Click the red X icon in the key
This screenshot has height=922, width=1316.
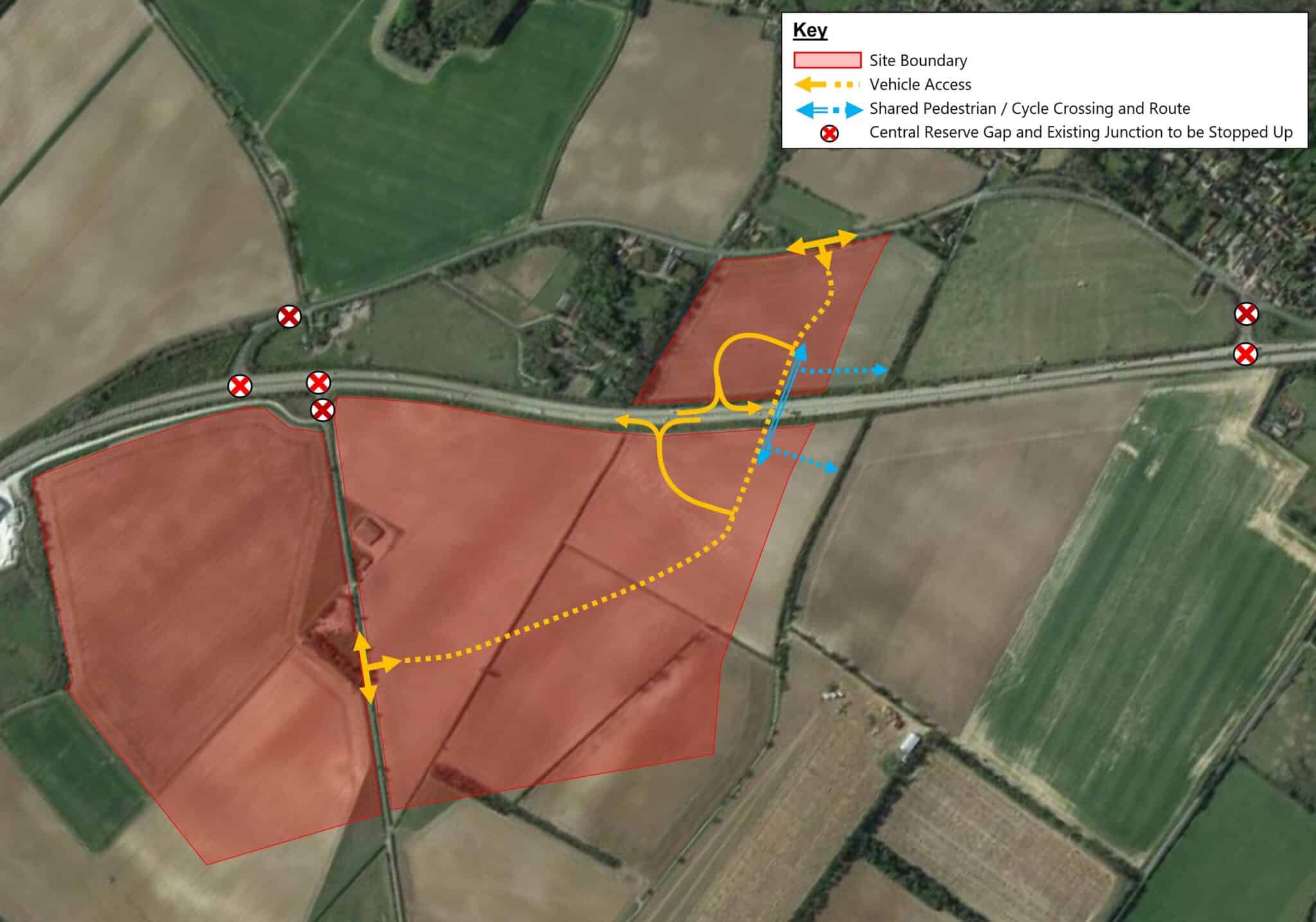pyautogui.click(x=830, y=134)
